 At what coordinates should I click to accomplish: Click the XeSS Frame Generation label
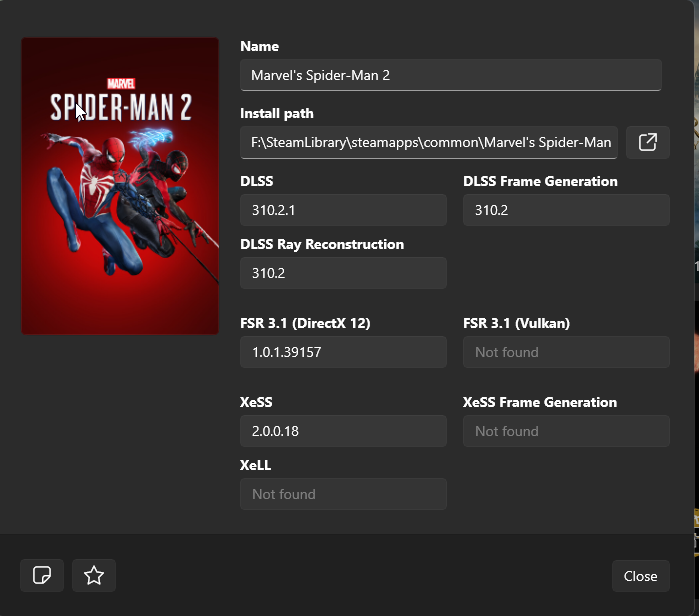point(540,402)
